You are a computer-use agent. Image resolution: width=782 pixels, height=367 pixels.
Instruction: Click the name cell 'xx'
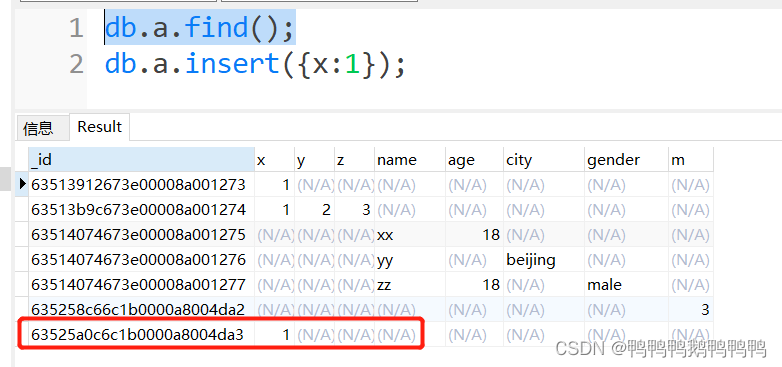point(409,235)
